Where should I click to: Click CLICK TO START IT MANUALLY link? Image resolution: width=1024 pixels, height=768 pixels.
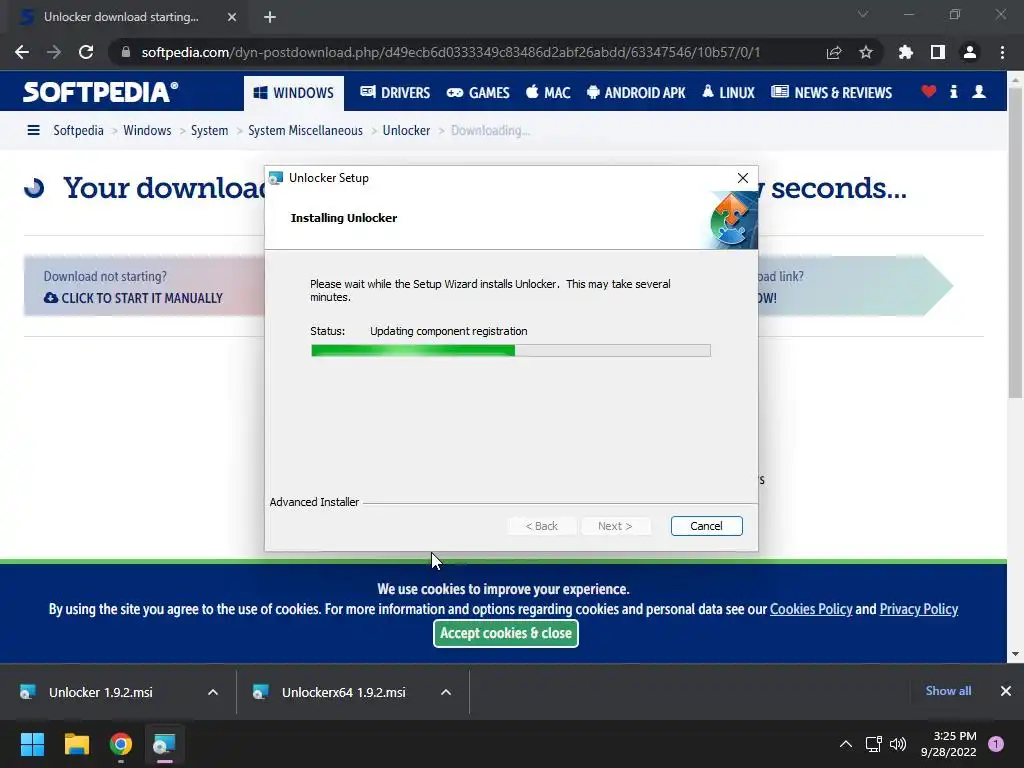click(133, 298)
